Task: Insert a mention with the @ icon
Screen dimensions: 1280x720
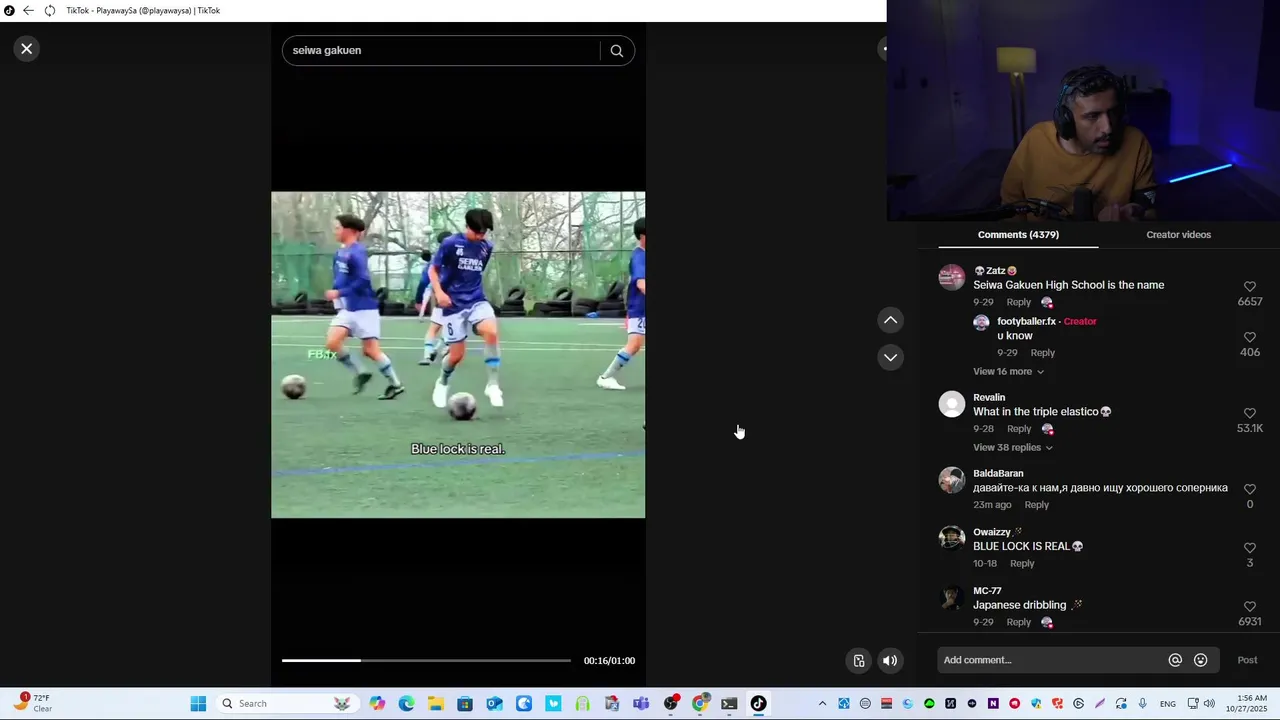Action: tap(1175, 660)
